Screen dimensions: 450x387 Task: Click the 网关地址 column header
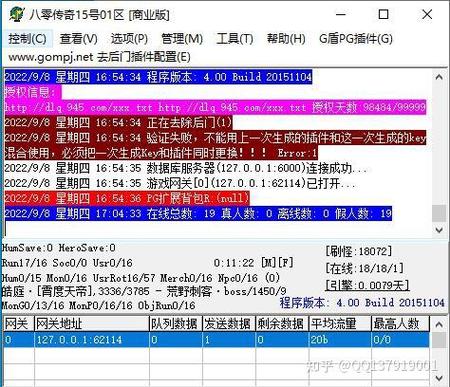pyautogui.click(x=92, y=324)
